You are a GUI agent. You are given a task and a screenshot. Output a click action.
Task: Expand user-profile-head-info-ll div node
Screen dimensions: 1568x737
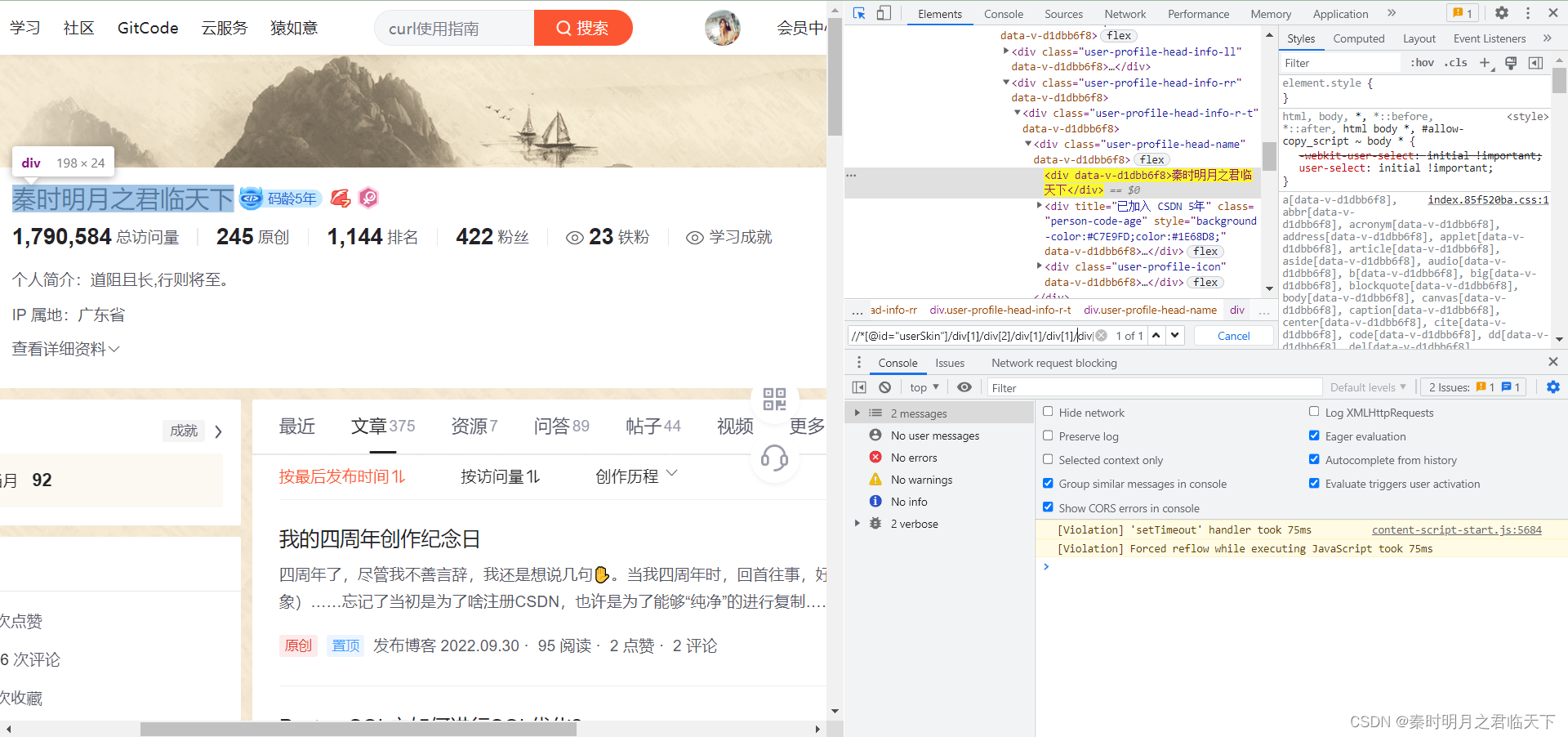1006,51
